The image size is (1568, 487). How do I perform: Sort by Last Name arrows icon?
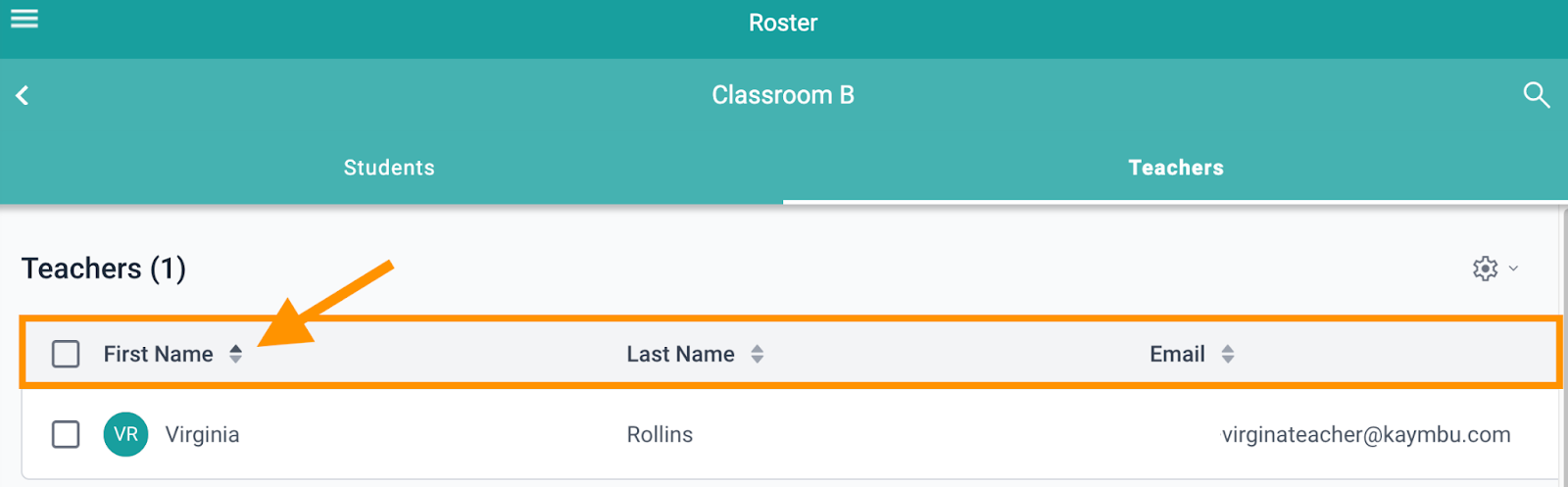coord(757,354)
